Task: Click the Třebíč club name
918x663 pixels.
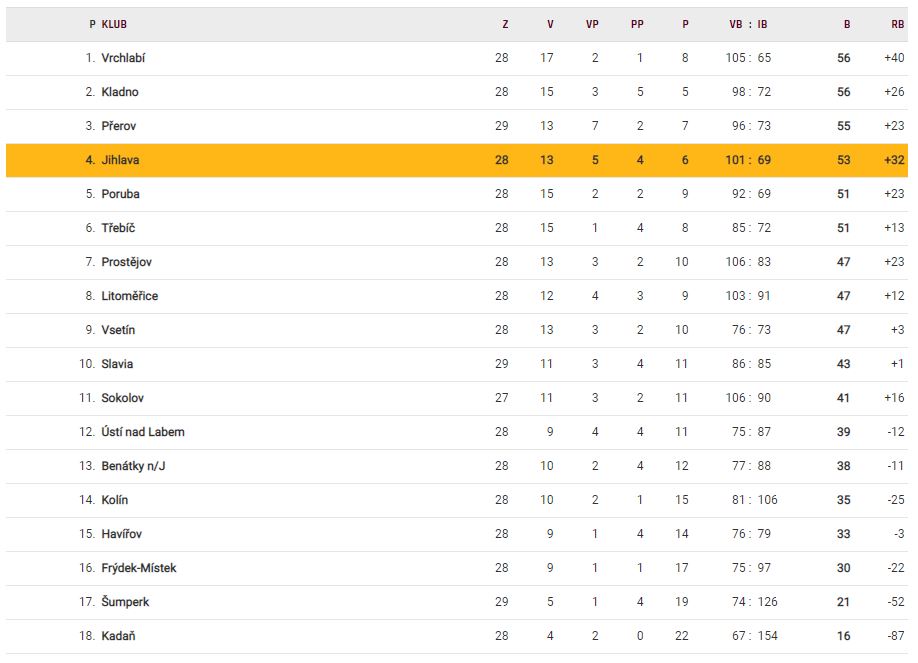Action: tap(119, 228)
